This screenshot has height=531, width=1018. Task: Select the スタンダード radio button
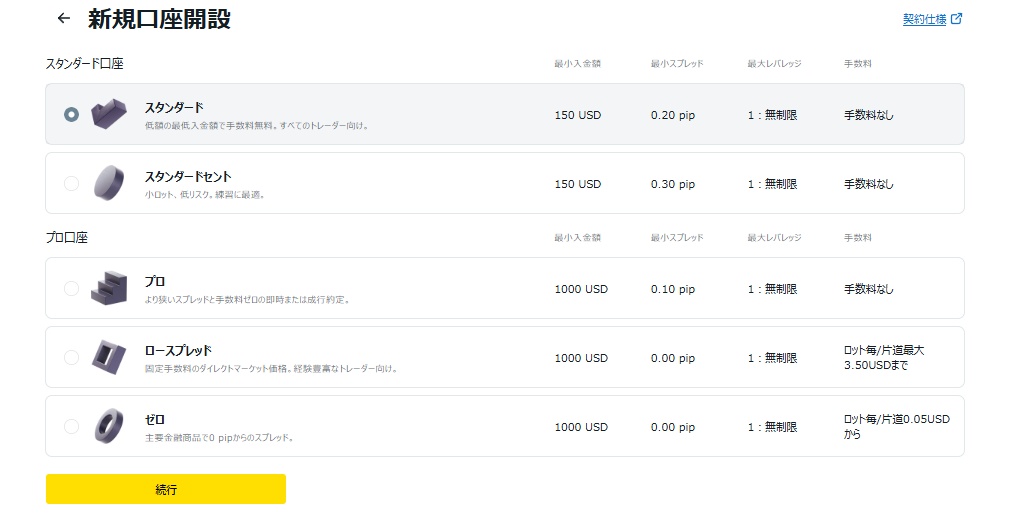point(71,114)
